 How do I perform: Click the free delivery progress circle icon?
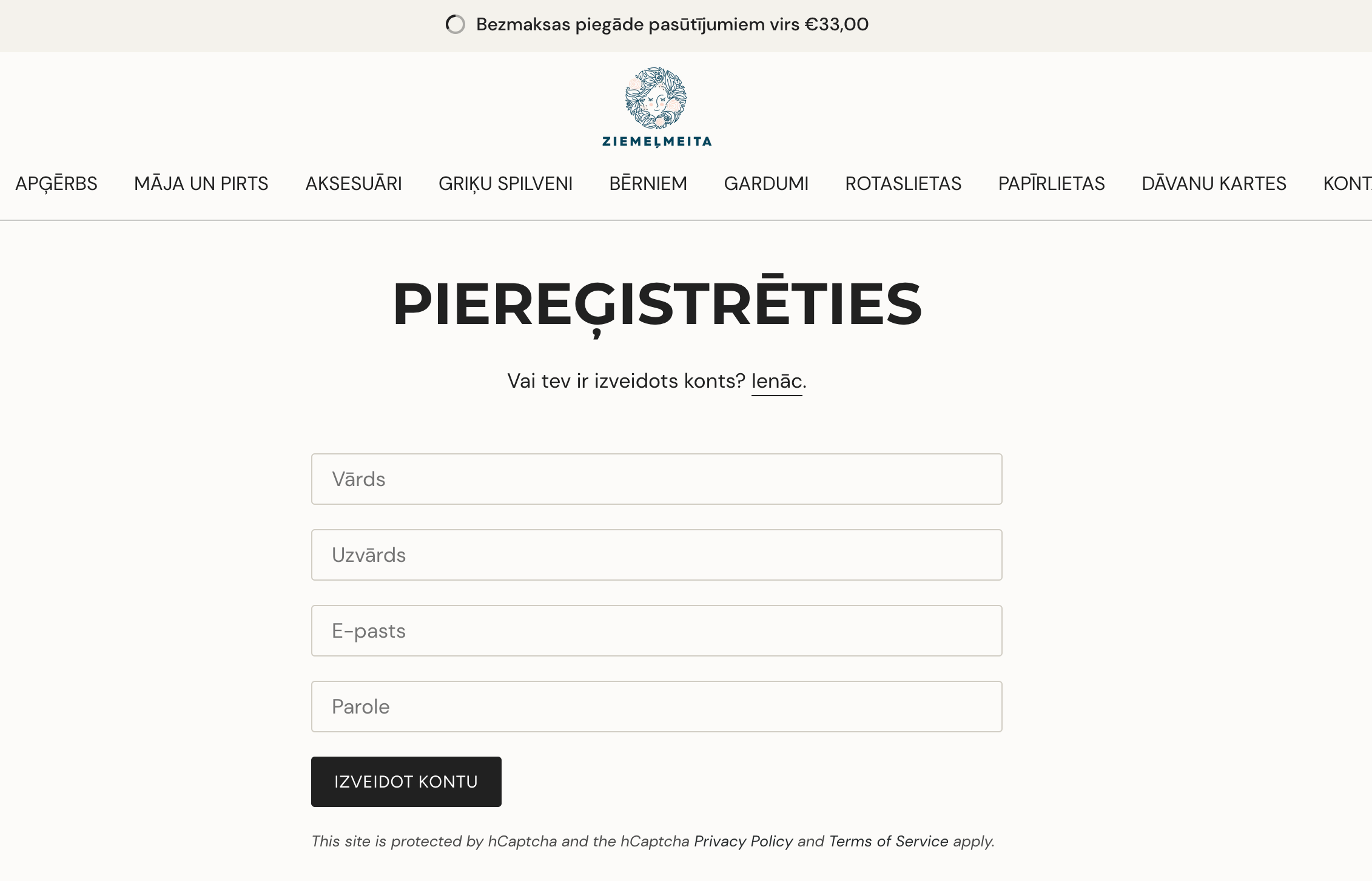[x=455, y=24]
